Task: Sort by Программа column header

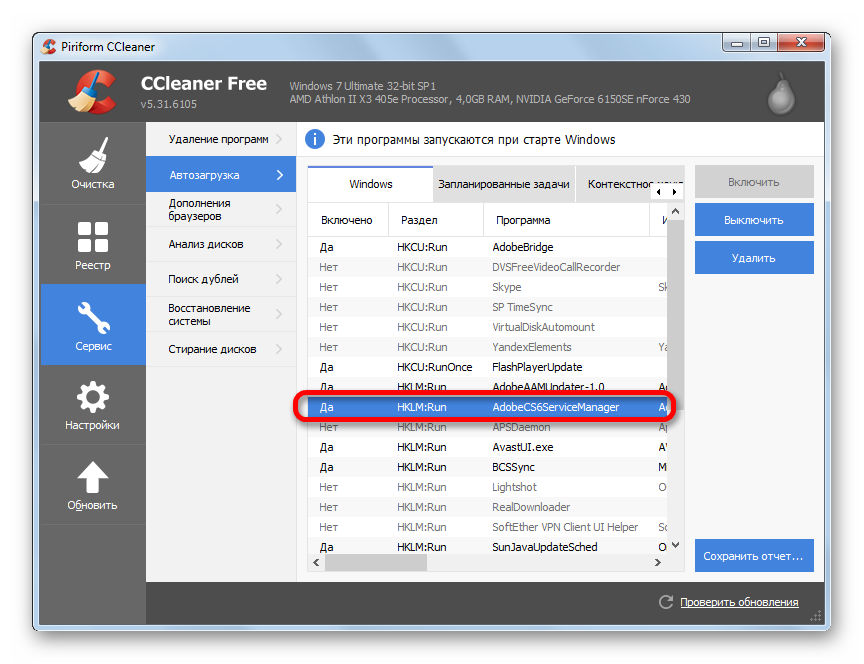Action: [x=520, y=220]
